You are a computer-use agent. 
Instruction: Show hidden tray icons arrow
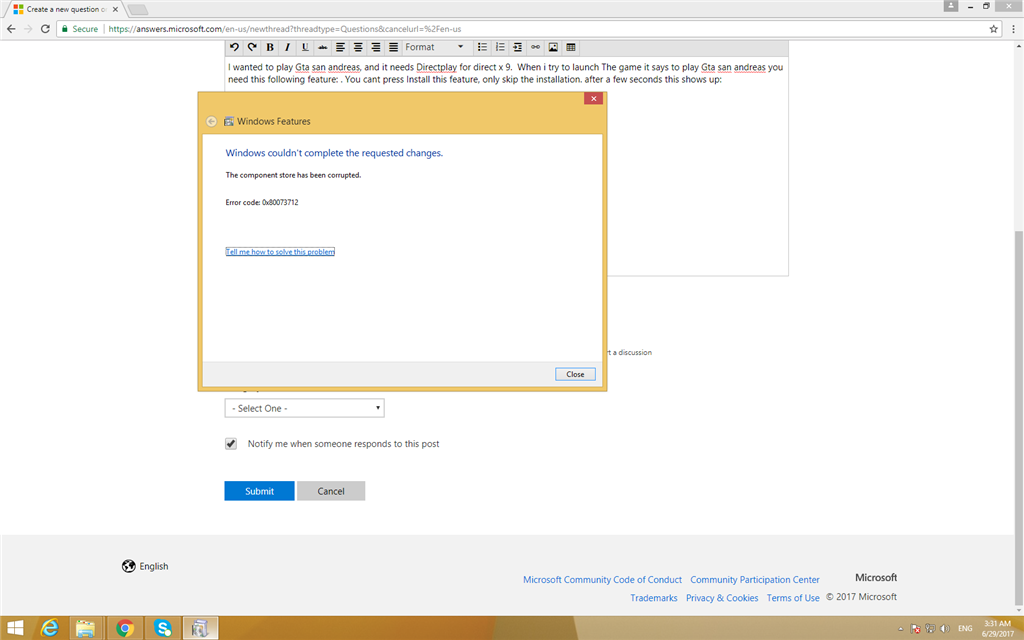(901, 629)
